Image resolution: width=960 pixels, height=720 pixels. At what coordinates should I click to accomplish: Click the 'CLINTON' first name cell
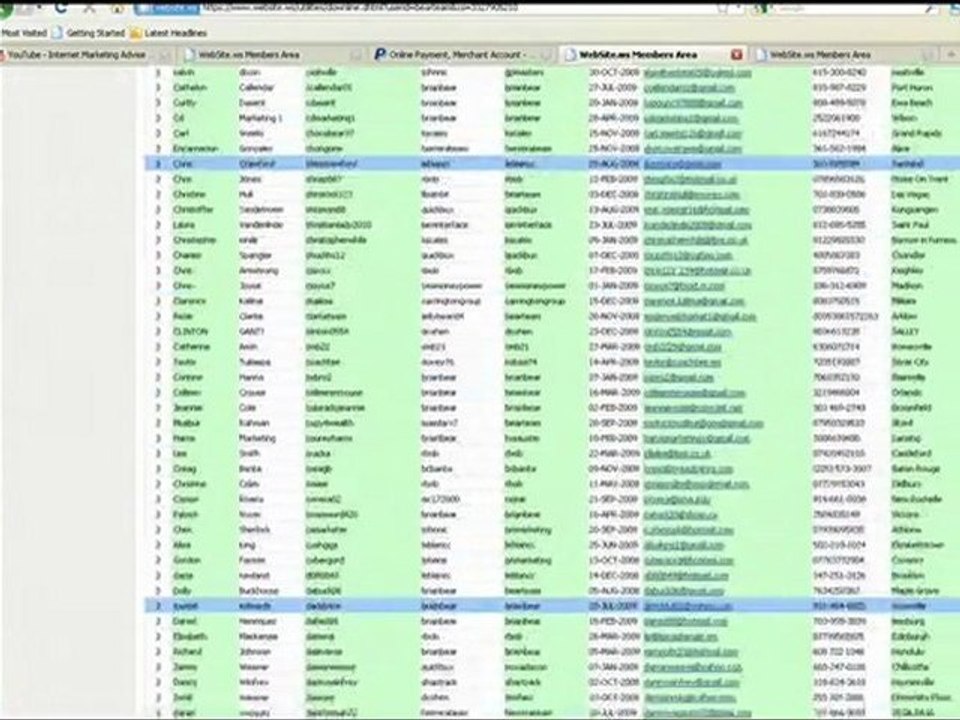coord(190,332)
